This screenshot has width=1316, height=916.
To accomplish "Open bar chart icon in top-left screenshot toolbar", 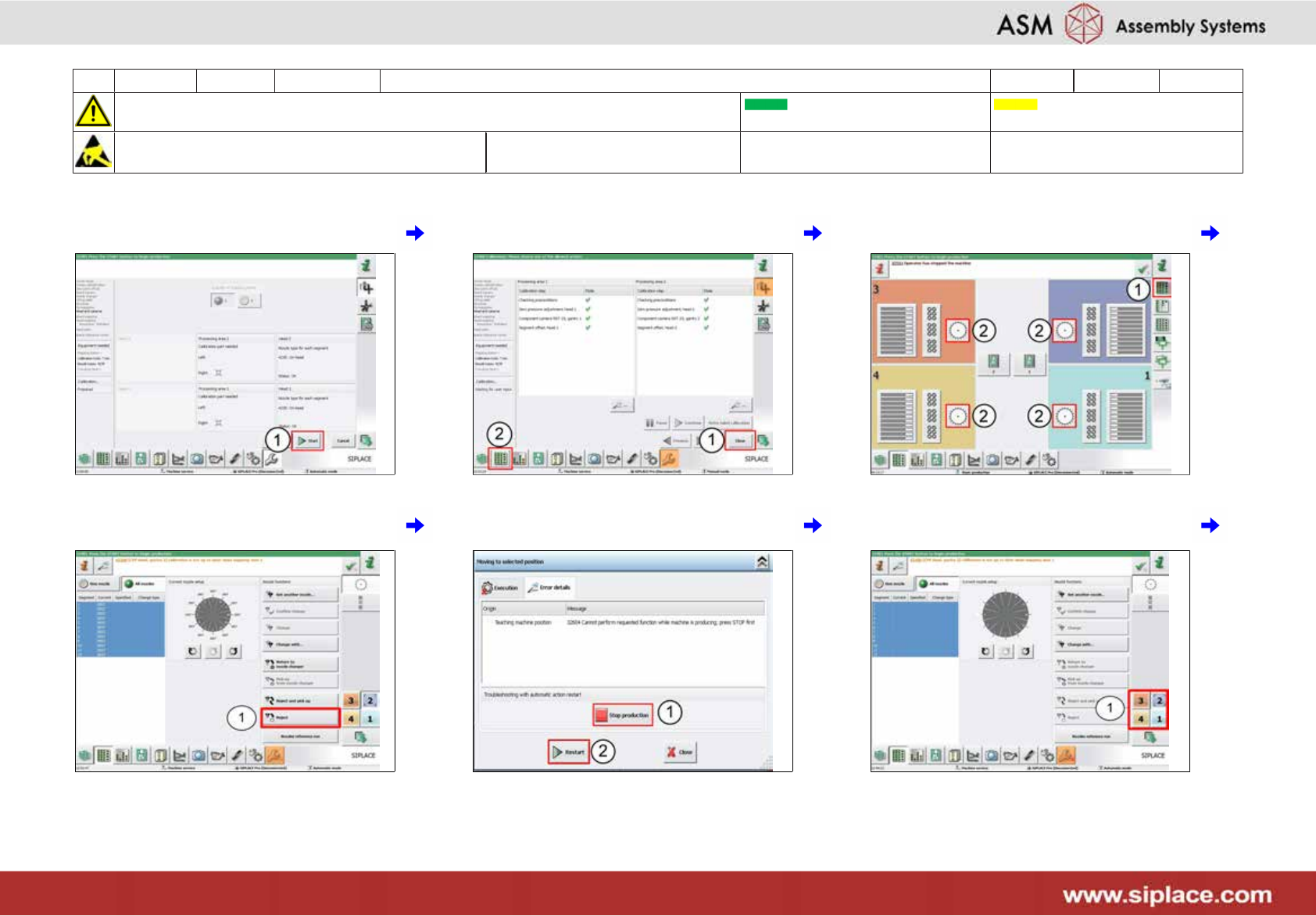I will tap(122, 459).
